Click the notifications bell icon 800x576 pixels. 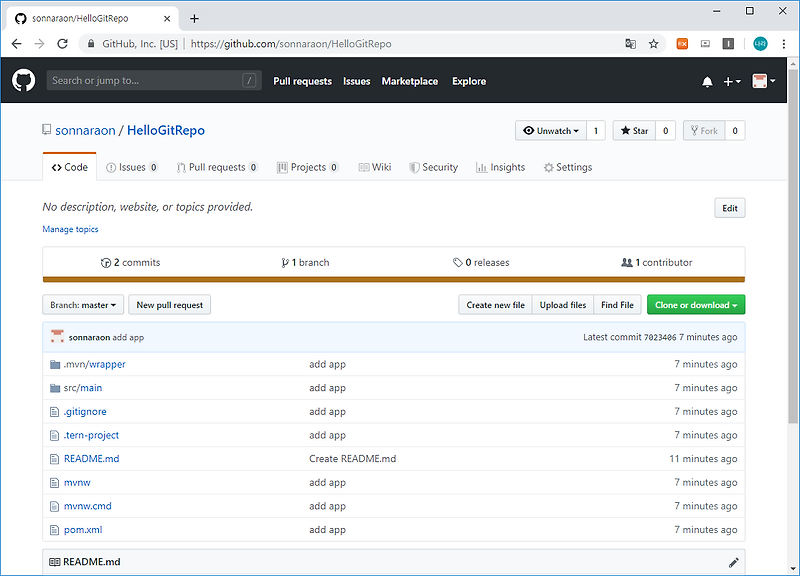pos(707,81)
